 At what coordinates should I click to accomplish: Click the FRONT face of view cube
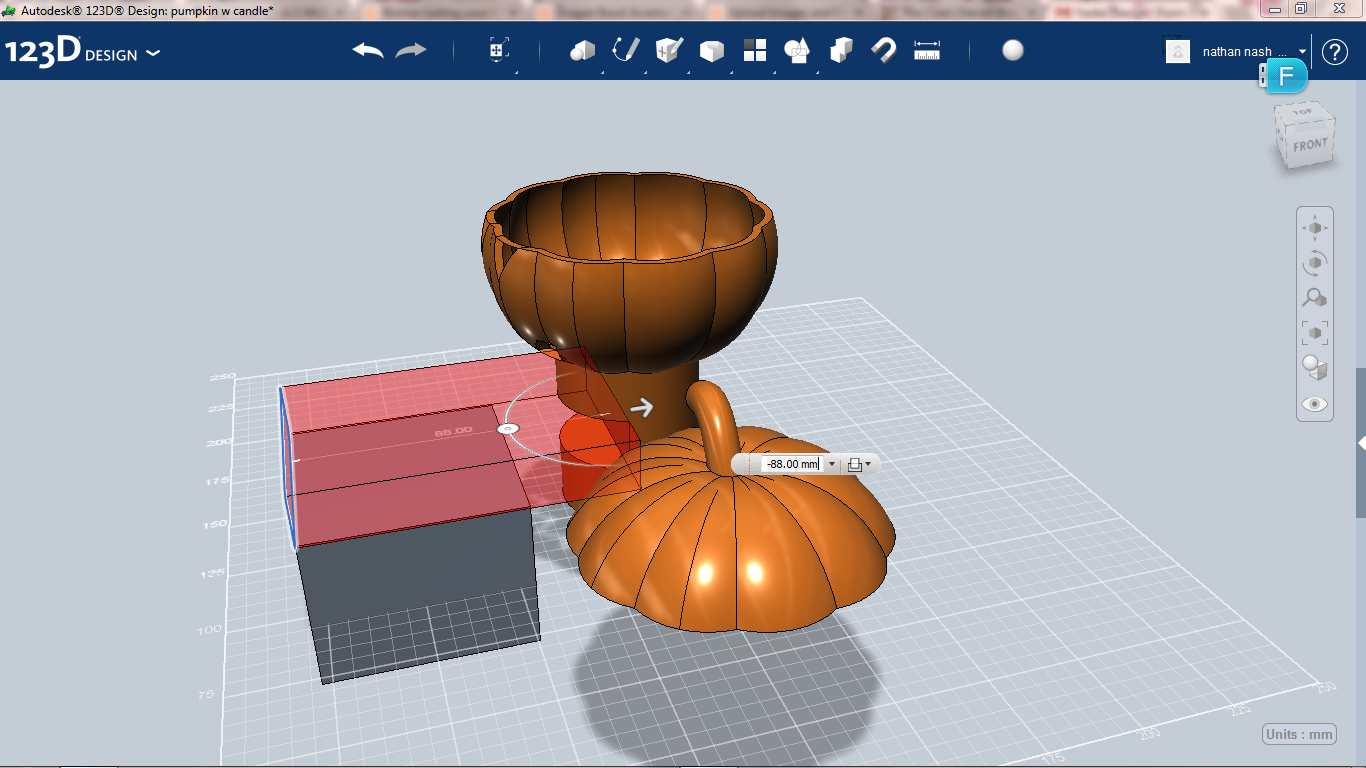[1310, 146]
